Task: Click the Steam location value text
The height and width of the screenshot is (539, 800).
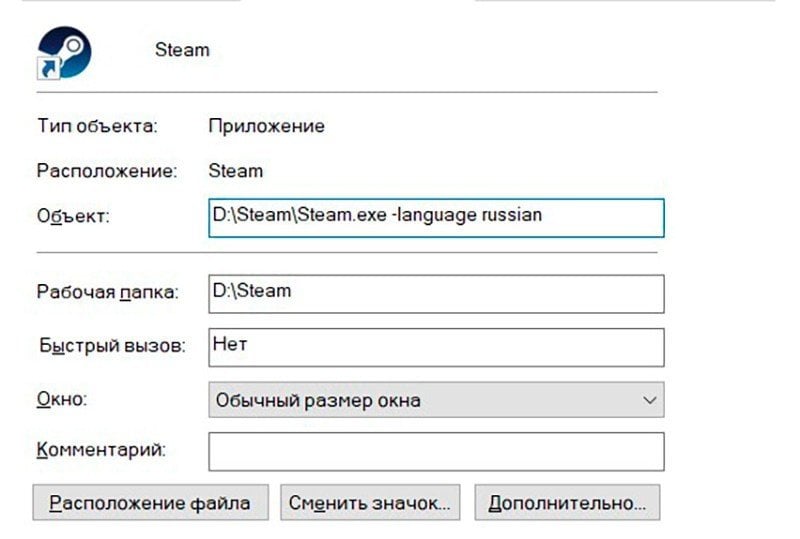Action: pos(236,170)
